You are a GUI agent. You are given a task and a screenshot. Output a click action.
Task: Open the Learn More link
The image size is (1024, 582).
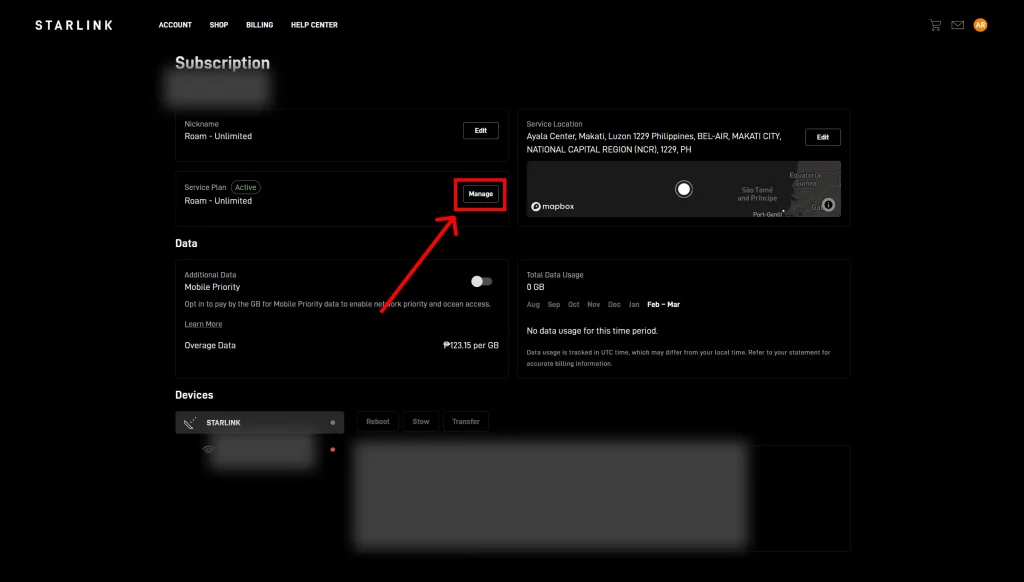pos(203,324)
